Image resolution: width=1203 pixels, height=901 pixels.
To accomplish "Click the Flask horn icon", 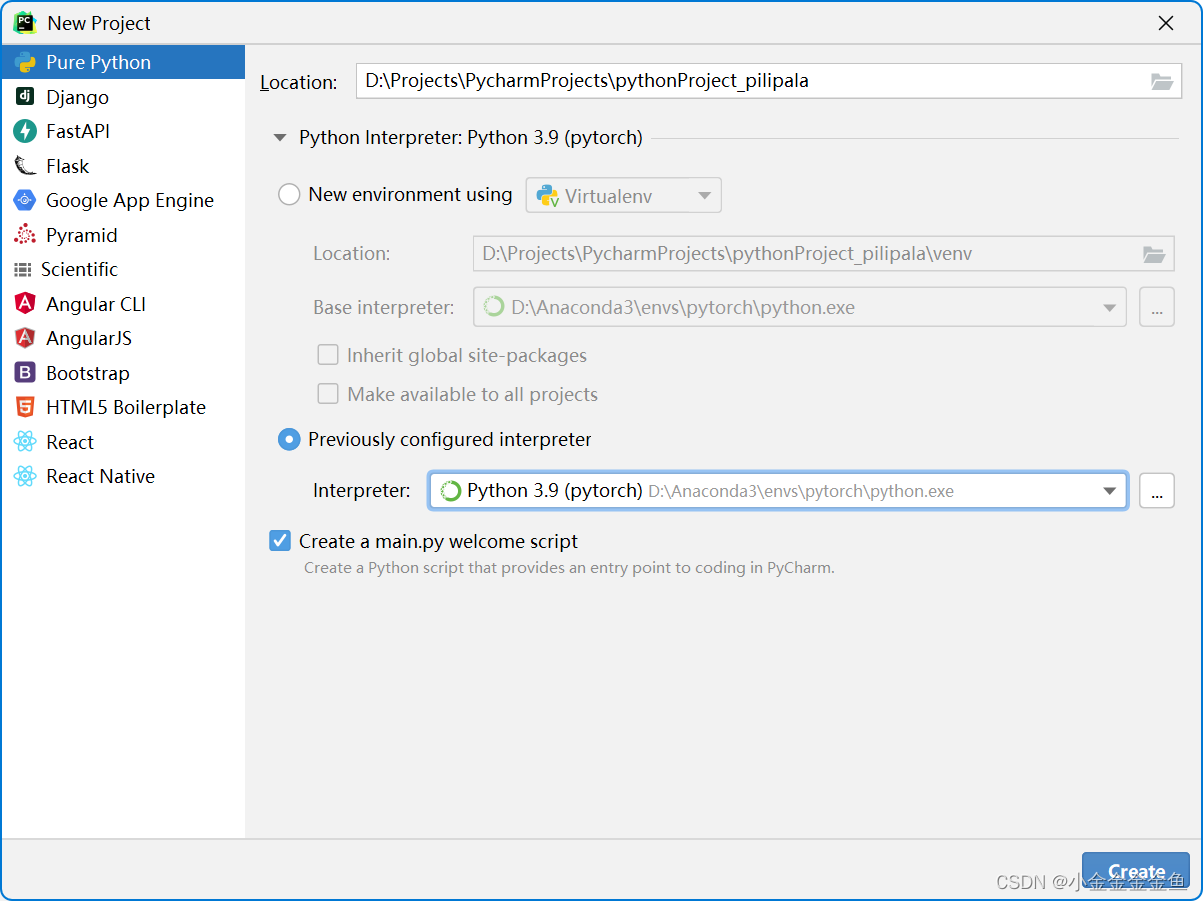I will click(25, 166).
